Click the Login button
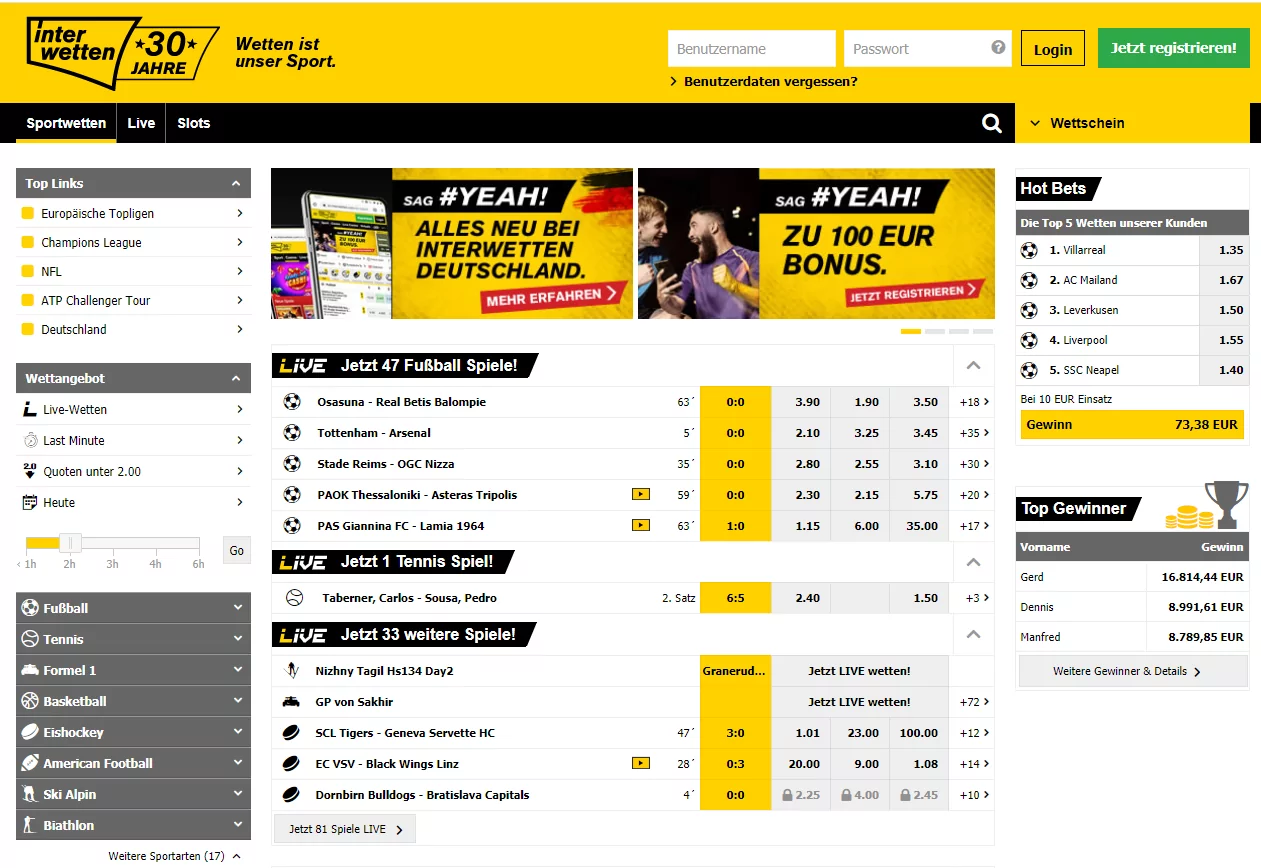This screenshot has height=868, width=1261. [1053, 49]
